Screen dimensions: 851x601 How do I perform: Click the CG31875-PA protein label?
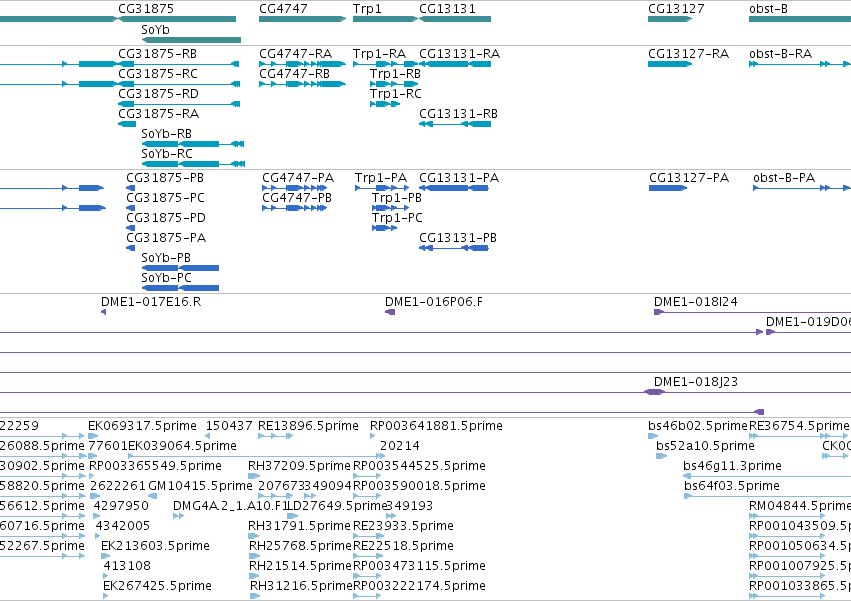[166, 238]
